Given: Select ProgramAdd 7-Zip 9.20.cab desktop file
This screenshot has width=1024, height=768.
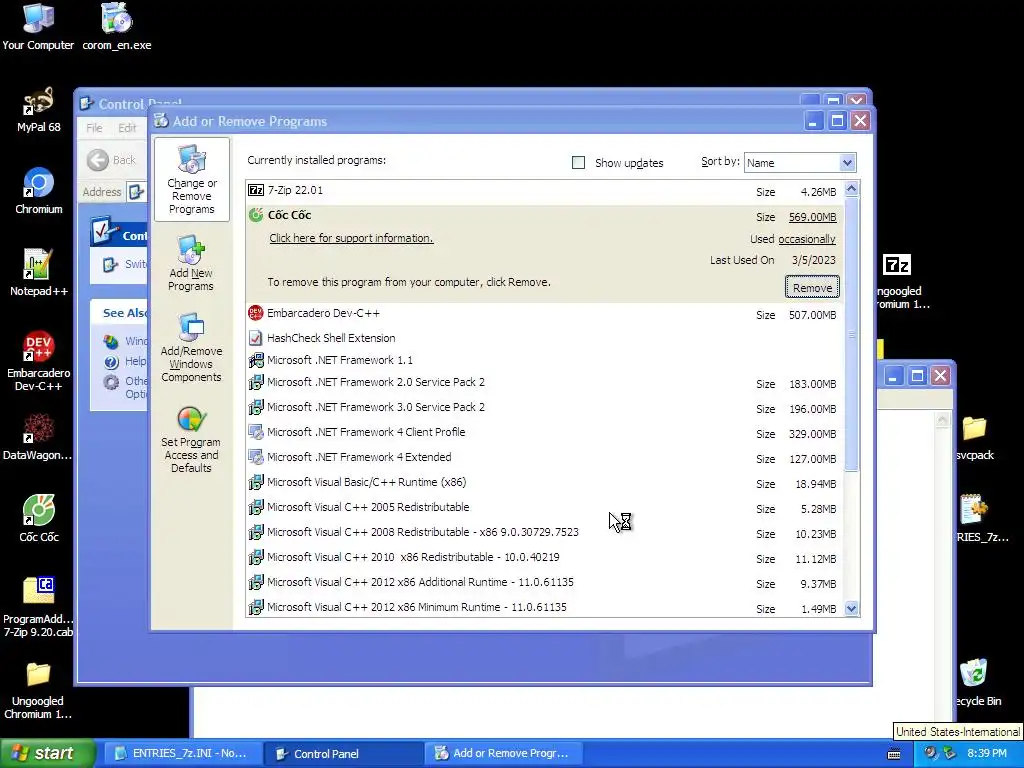Looking at the screenshot, I should [38, 607].
